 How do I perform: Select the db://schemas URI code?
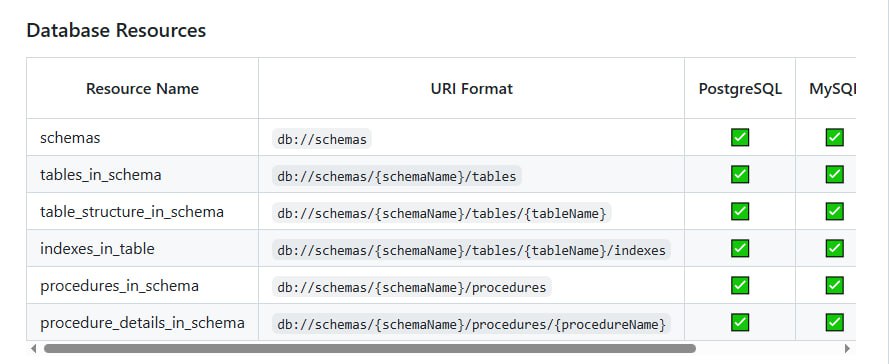tap(322, 139)
